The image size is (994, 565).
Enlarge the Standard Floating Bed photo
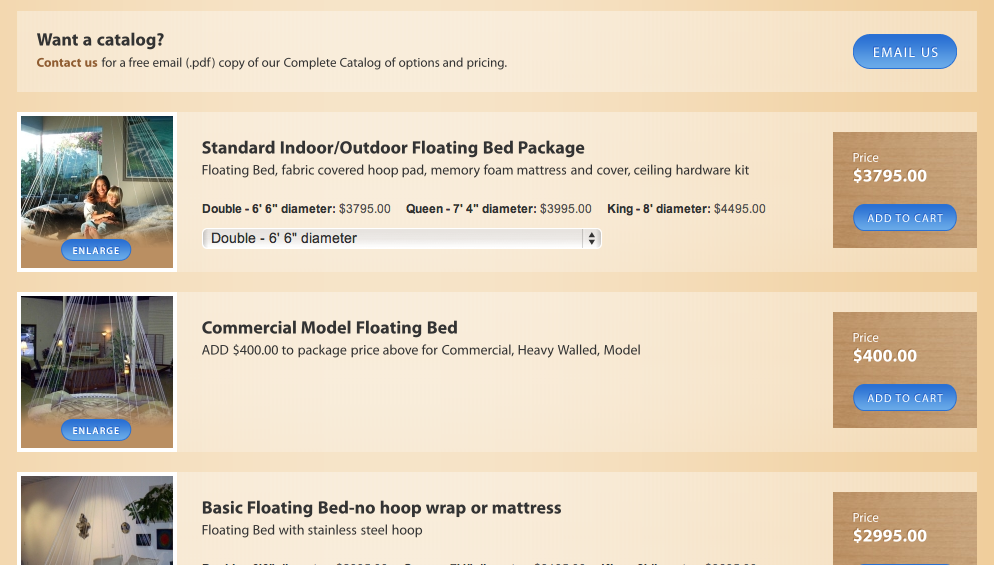tap(96, 250)
